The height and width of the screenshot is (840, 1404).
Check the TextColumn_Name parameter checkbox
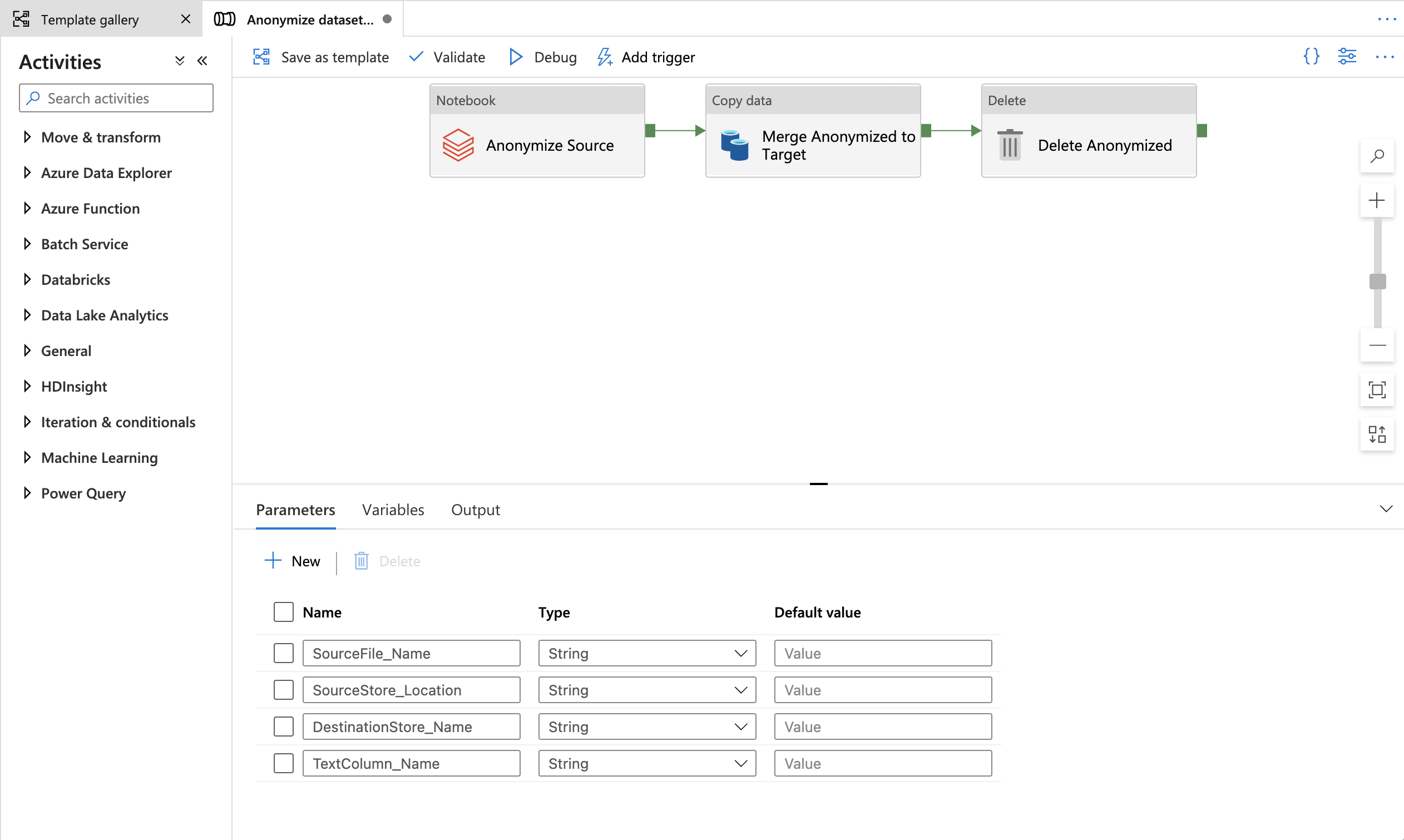(x=284, y=763)
